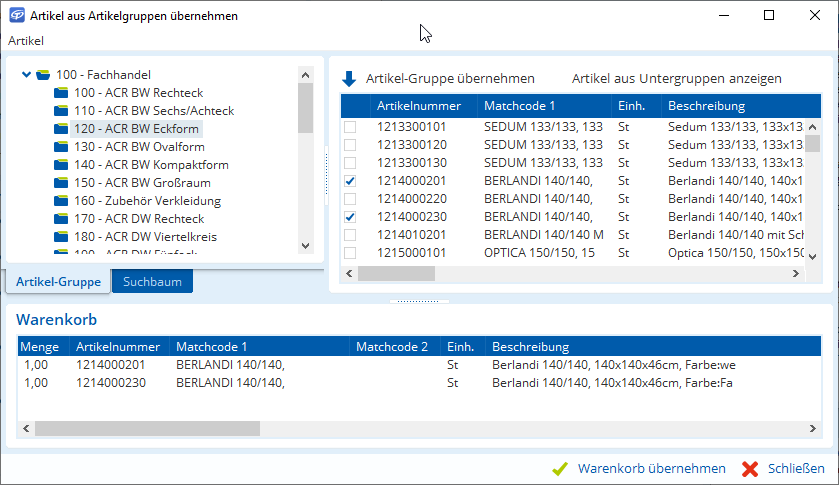
Task: Select folder icon of 110 - ACR BW Sechs/Achteck
Action: (x=61, y=111)
